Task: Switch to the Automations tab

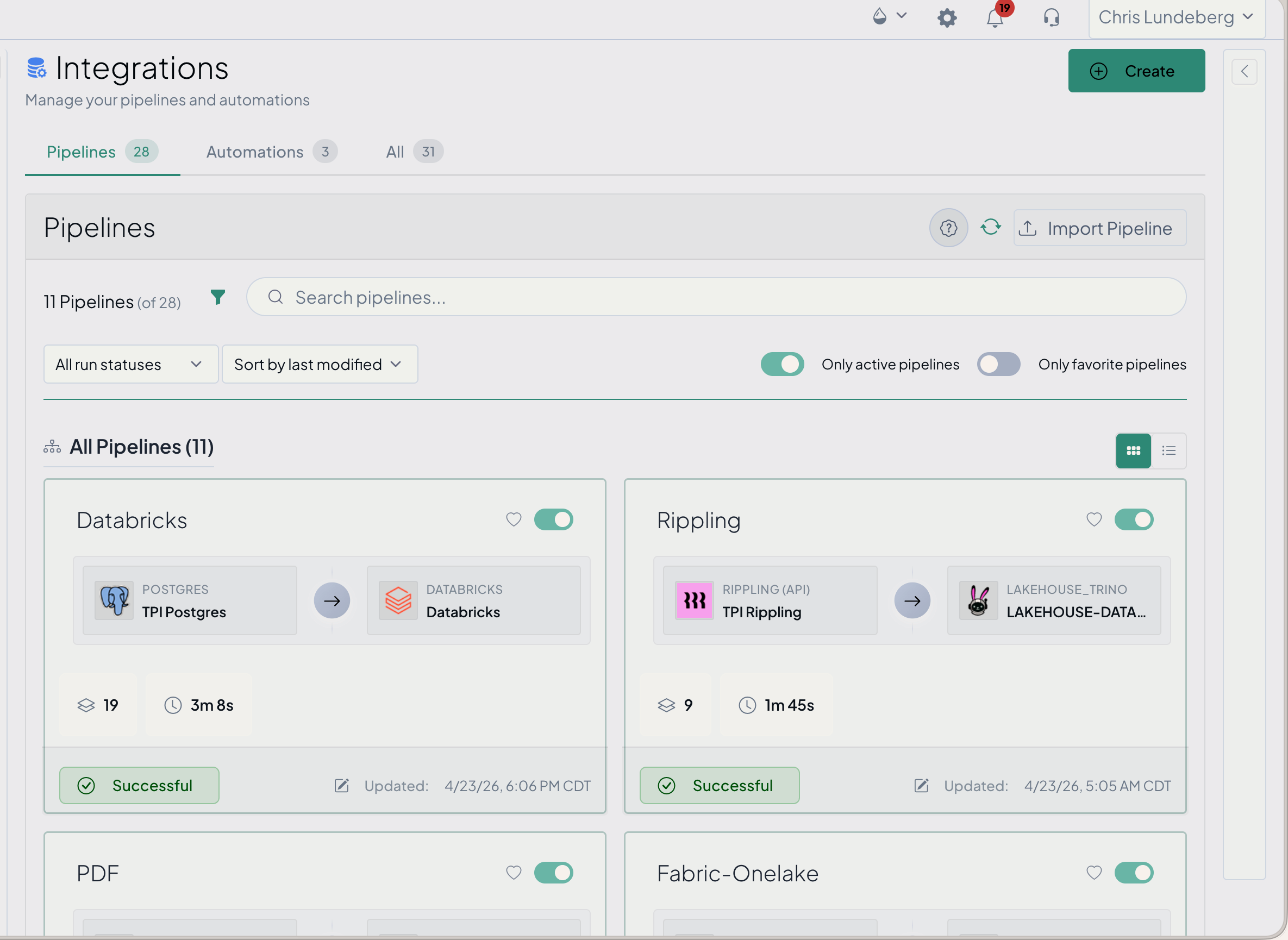Action: coord(272,152)
